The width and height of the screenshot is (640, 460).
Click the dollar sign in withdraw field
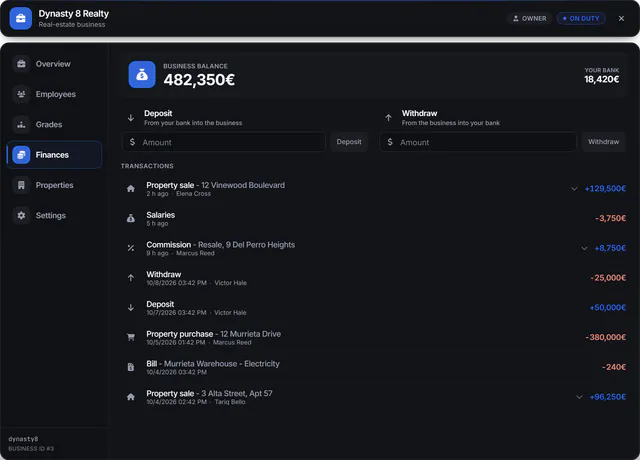click(390, 142)
